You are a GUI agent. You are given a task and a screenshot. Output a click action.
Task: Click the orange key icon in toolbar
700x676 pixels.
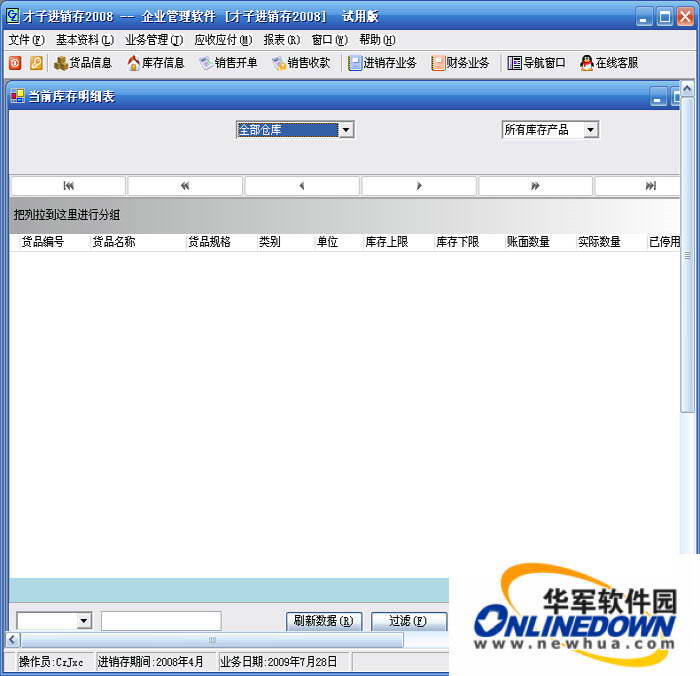click(x=36, y=63)
